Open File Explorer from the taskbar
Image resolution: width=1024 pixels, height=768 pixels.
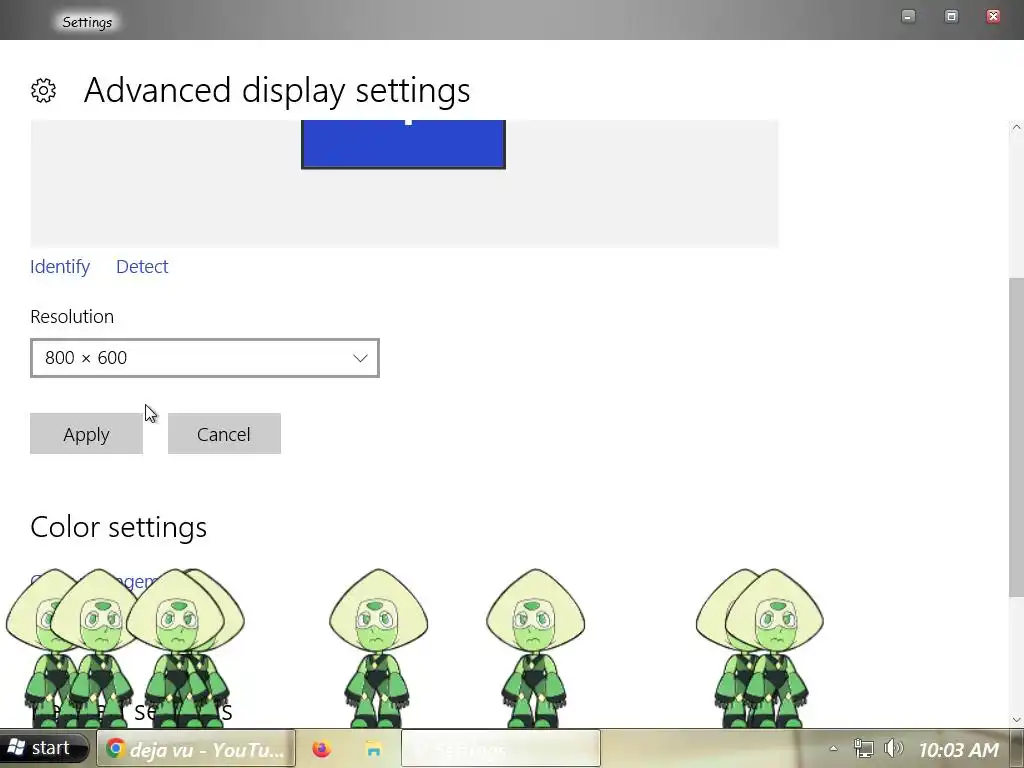click(374, 748)
